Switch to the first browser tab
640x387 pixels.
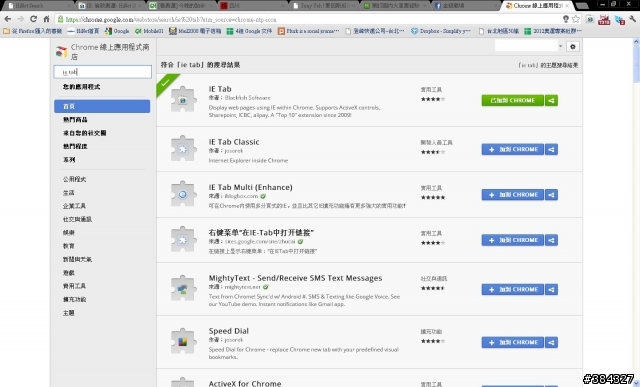(38, 6)
